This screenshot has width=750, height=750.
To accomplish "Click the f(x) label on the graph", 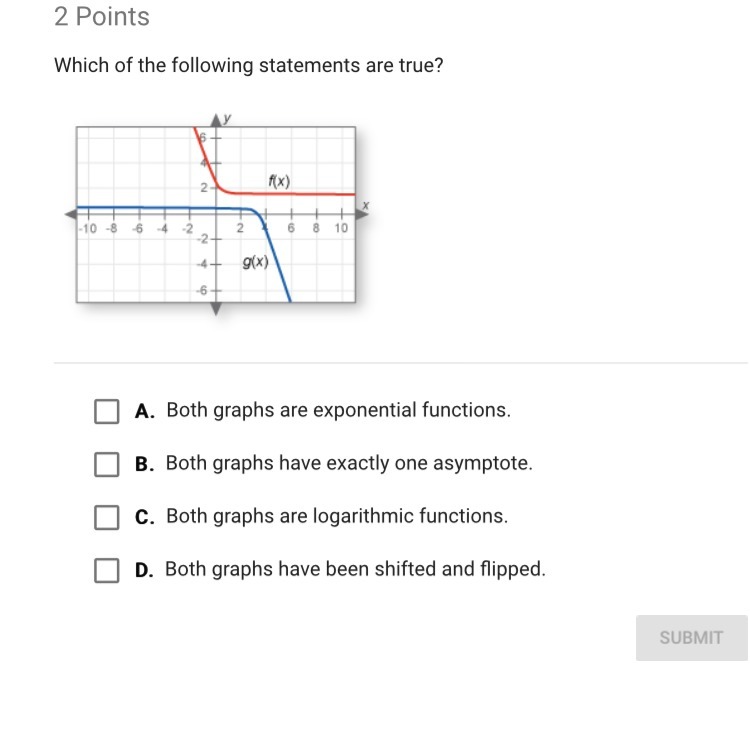I will pyautogui.click(x=278, y=181).
